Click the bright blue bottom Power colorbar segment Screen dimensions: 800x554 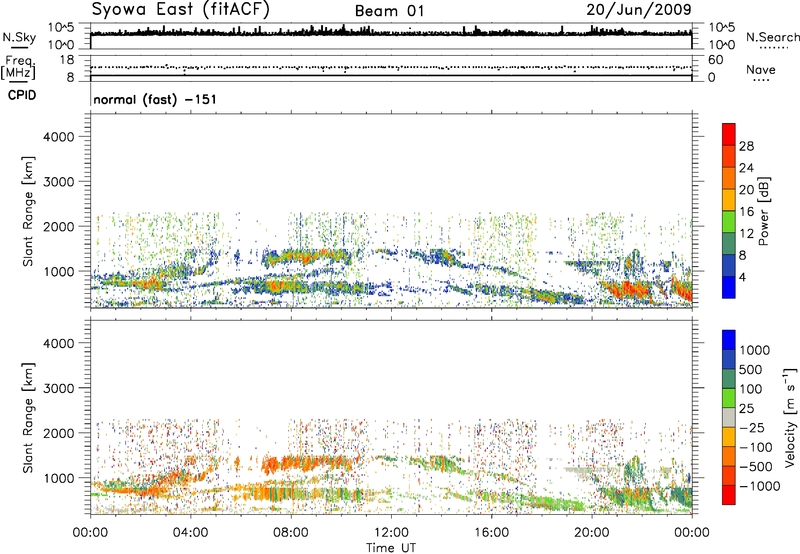729,287
